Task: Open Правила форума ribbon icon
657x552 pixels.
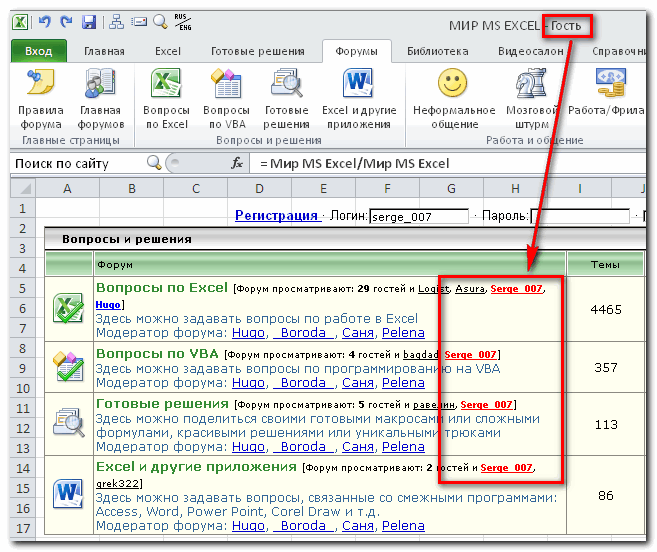Action: pyautogui.click(x=41, y=82)
